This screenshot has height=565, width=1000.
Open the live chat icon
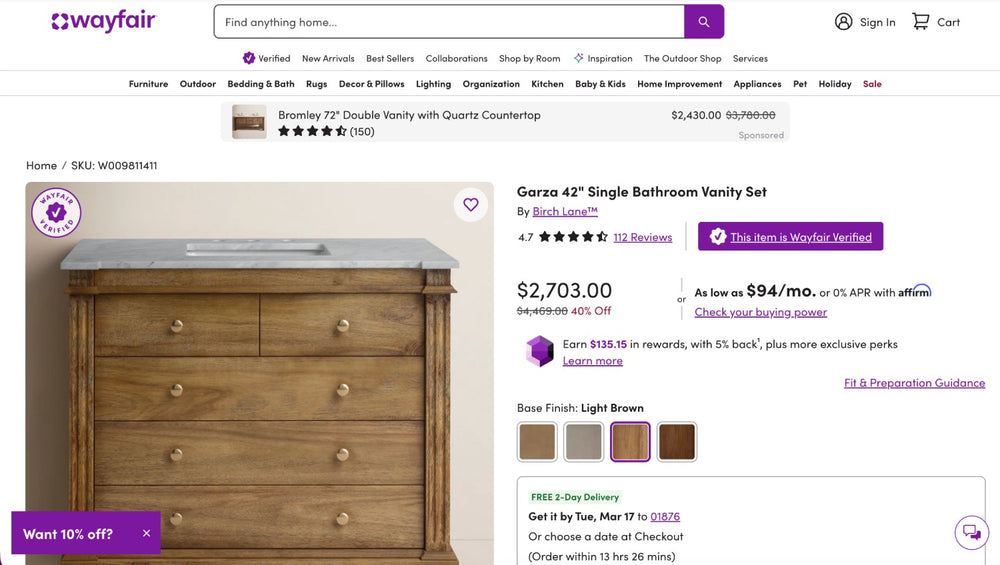(971, 533)
